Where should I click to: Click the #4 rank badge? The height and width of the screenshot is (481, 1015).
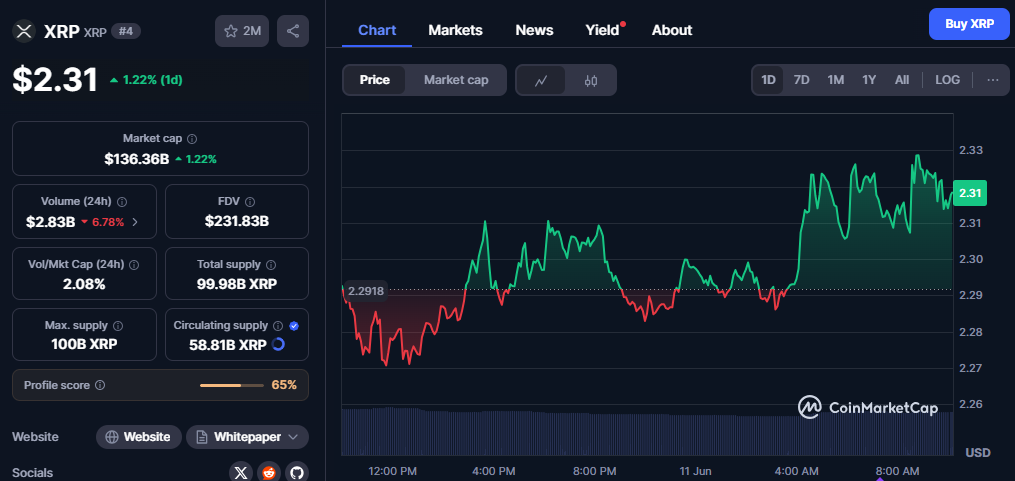[x=126, y=30]
